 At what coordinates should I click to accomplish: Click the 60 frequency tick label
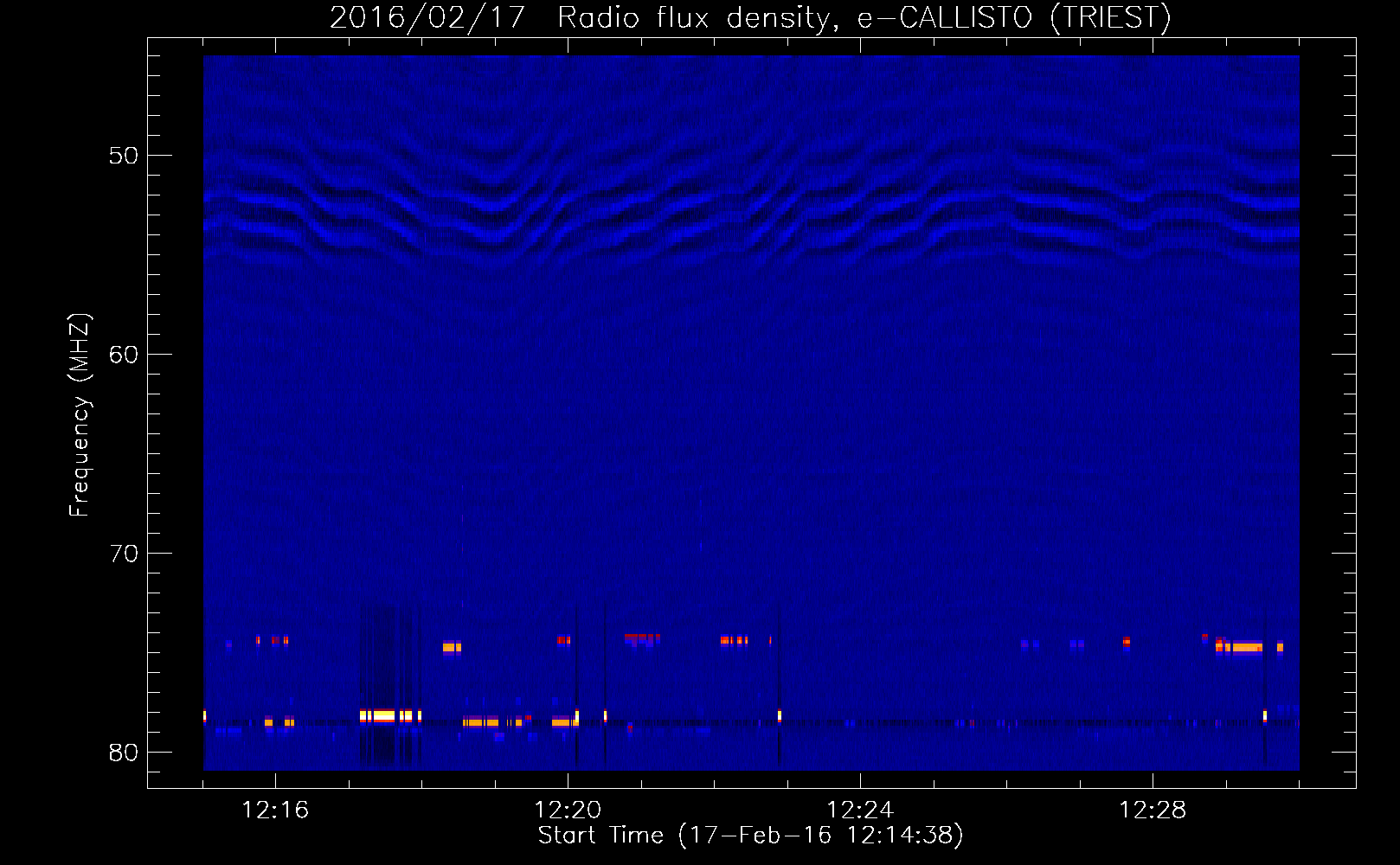click(124, 355)
